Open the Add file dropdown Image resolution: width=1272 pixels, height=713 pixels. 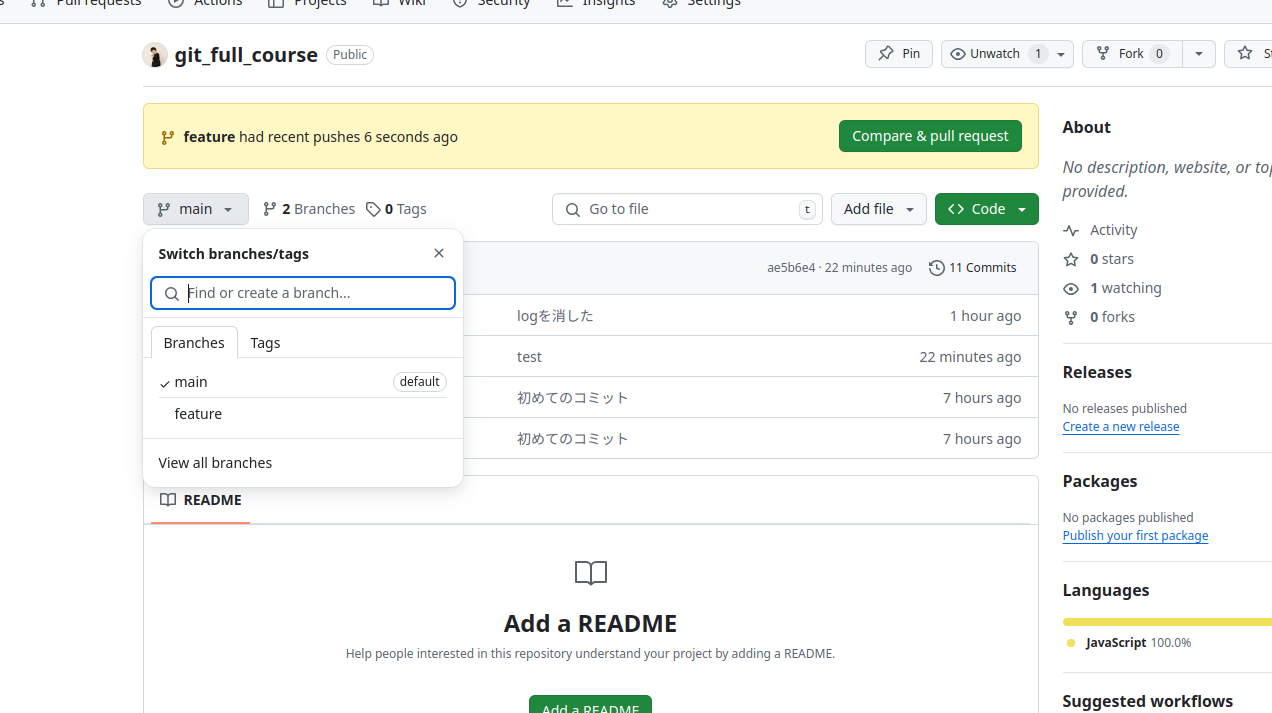(x=879, y=209)
